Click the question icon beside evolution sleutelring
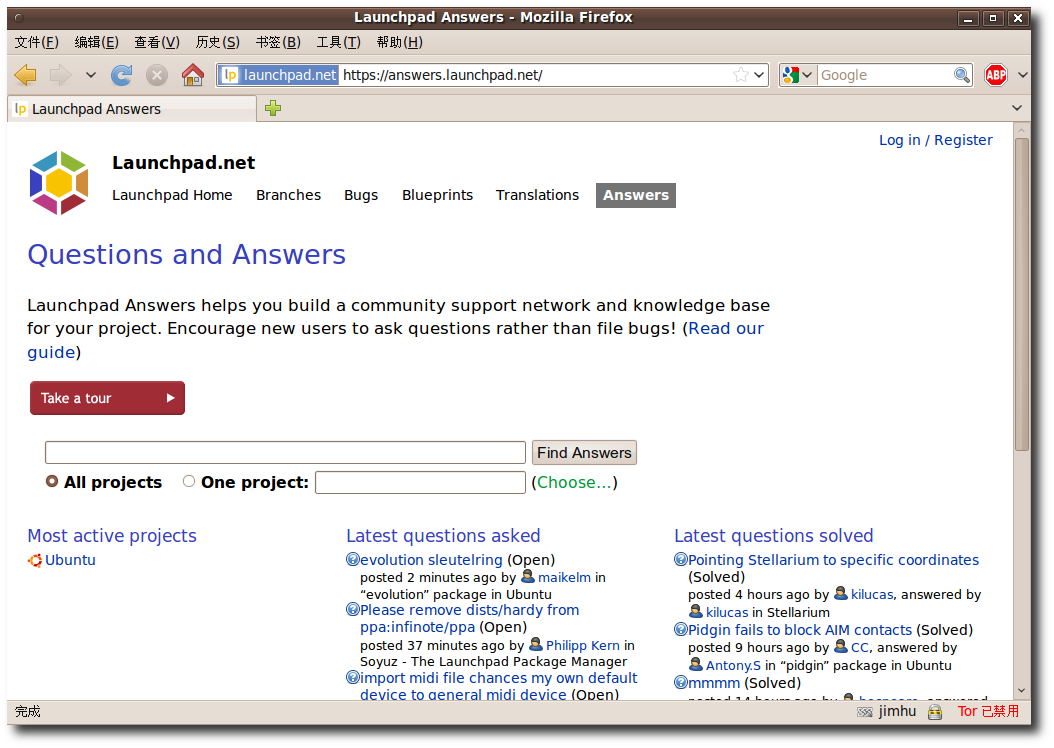The height and width of the screenshot is (748, 1054). pos(352,559)
